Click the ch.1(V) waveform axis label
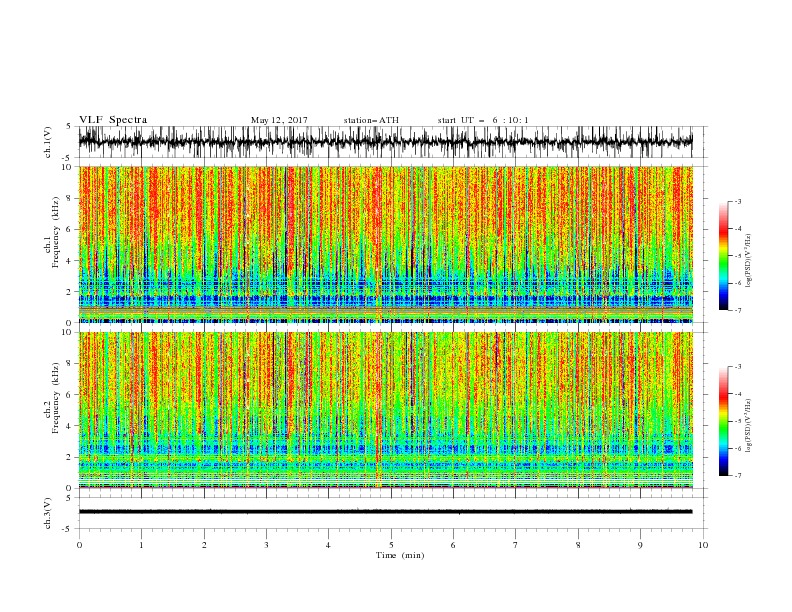 [x=48, y=142]
